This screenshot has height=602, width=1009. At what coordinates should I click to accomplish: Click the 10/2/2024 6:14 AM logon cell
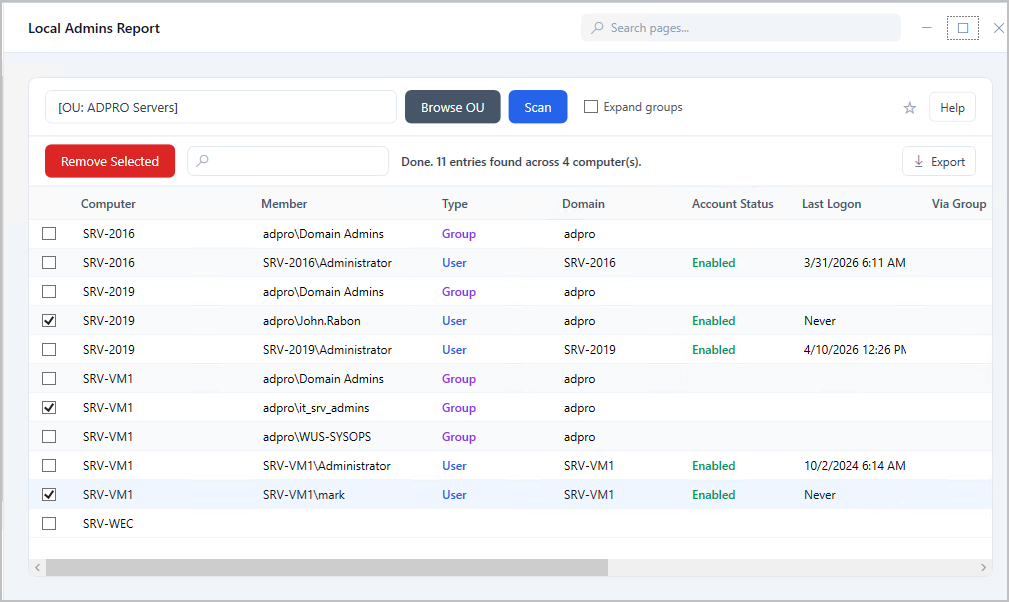855,466
